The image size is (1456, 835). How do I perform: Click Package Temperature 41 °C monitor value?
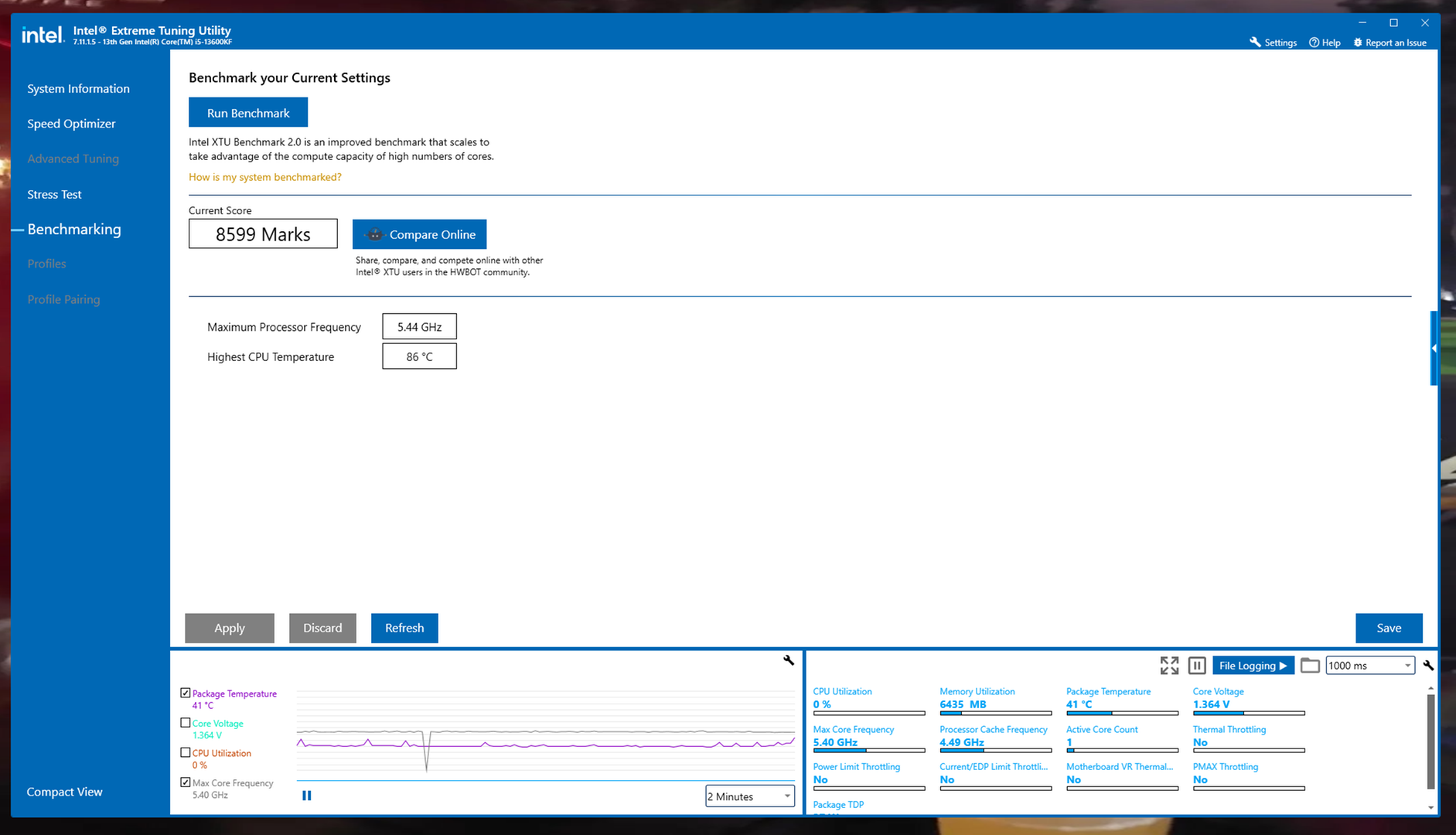(x=1079, y=704)
